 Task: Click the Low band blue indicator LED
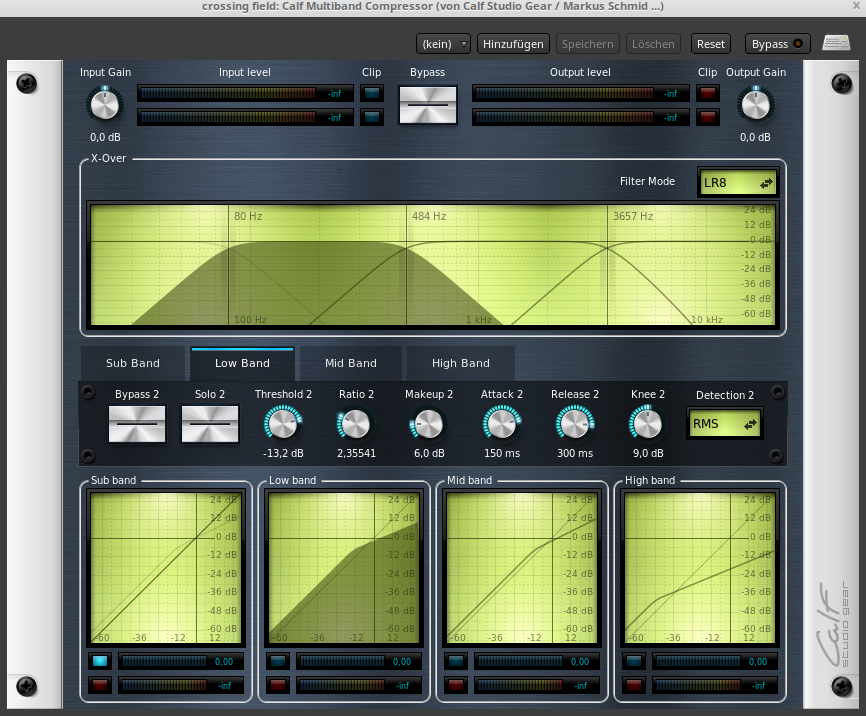click(x=278, y=661)
